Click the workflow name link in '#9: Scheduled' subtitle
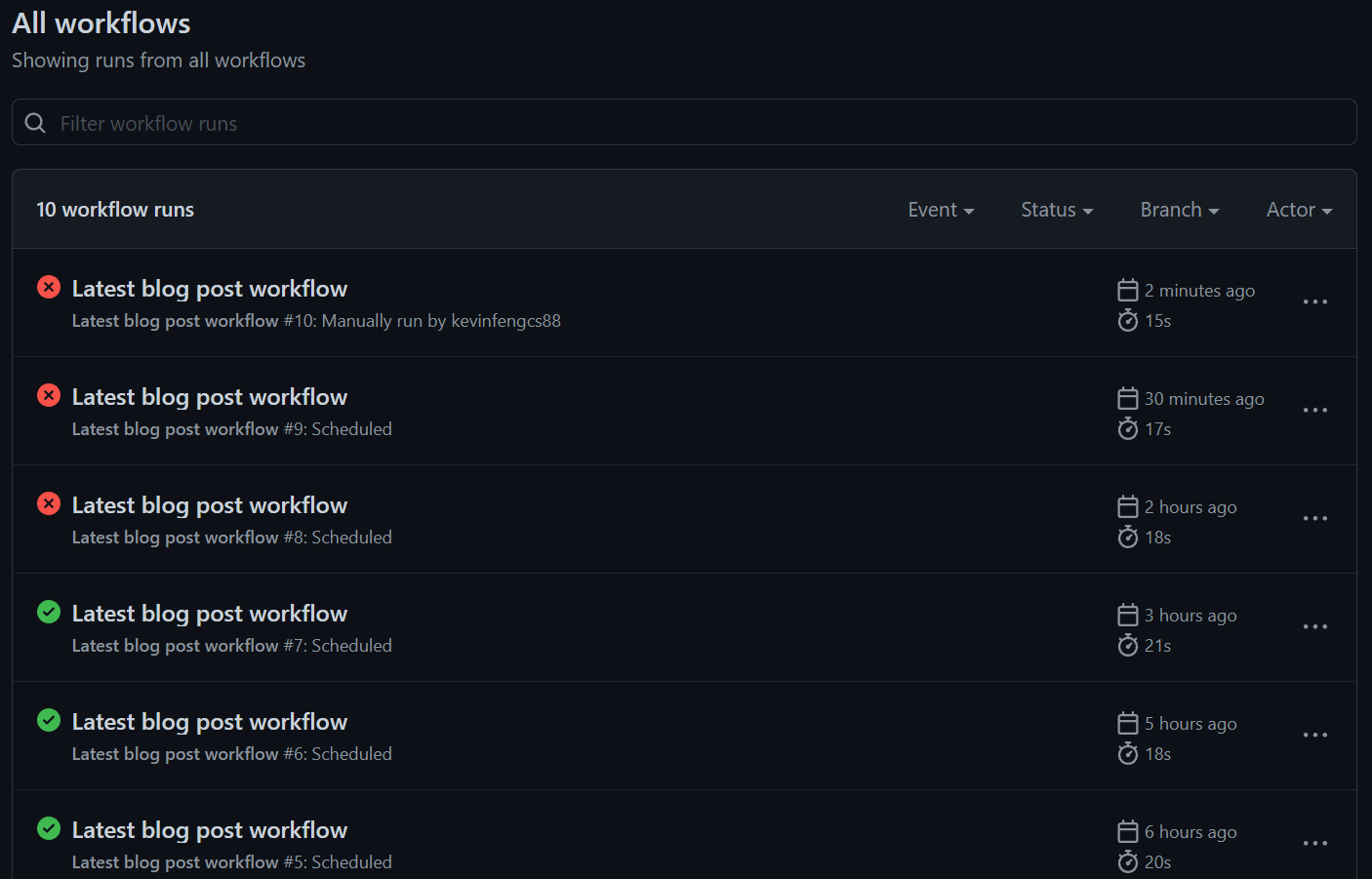The image size is (1372, 879). point(176,429)
